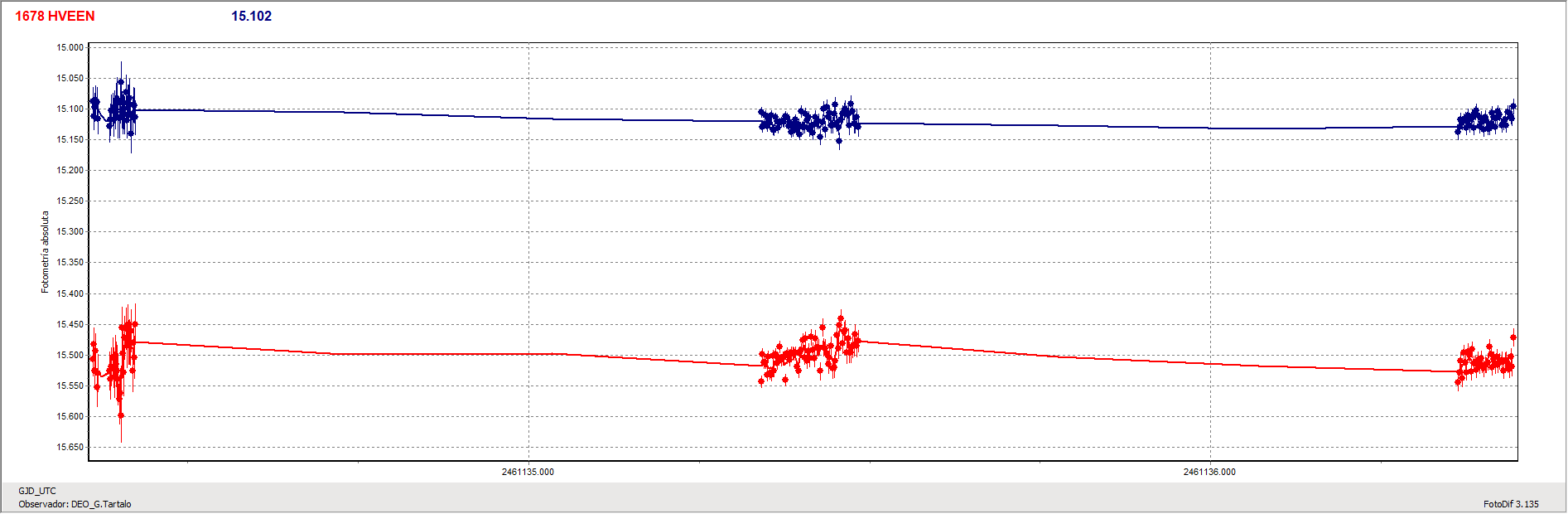Image resolution: width=1568 pixels, height=514 pixels.
Task: Click the blue 15.102 magnitude value
Action: point(251,16)
